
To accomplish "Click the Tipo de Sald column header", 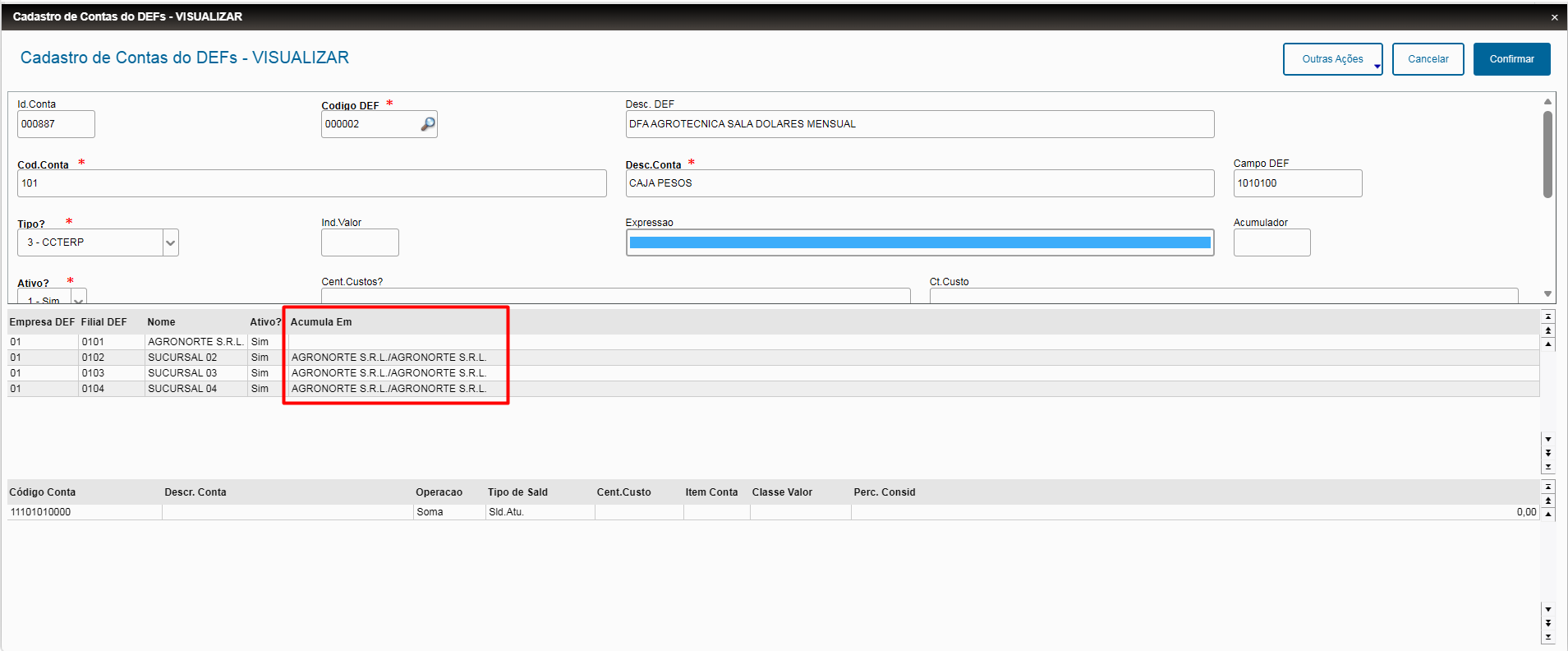I will 517,492.
